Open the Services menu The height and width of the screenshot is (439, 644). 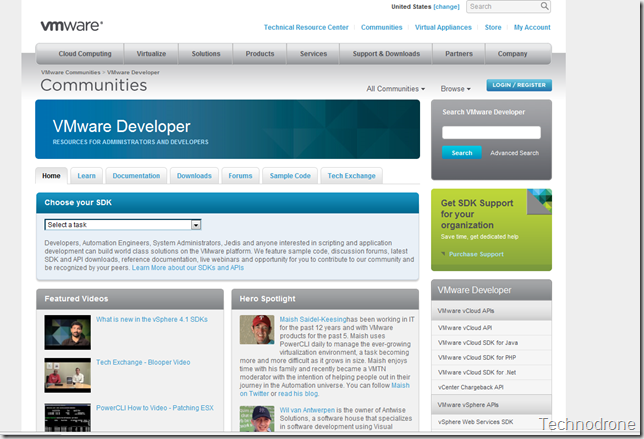point(313,54)
